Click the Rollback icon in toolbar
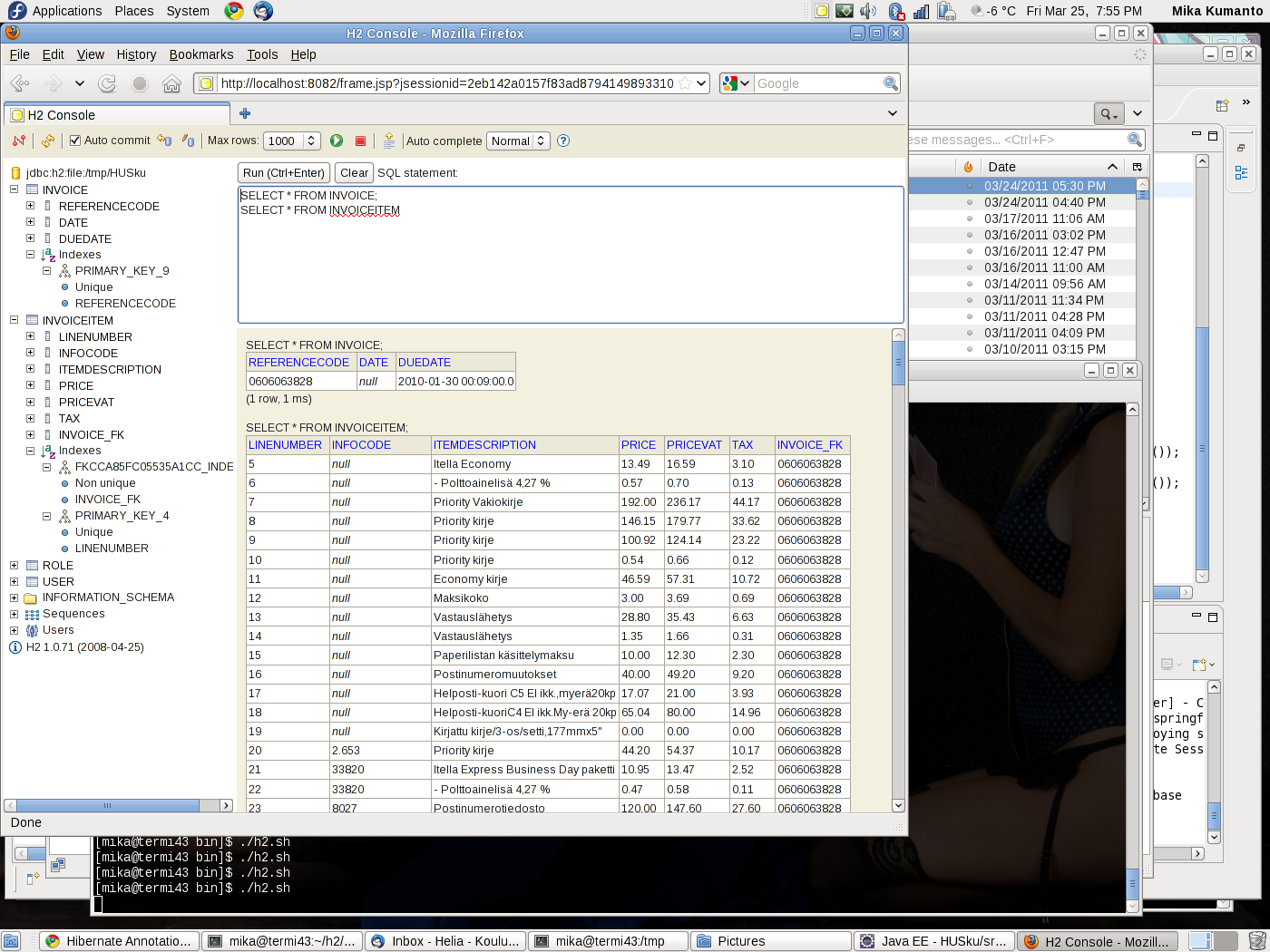 click(164, 141)
